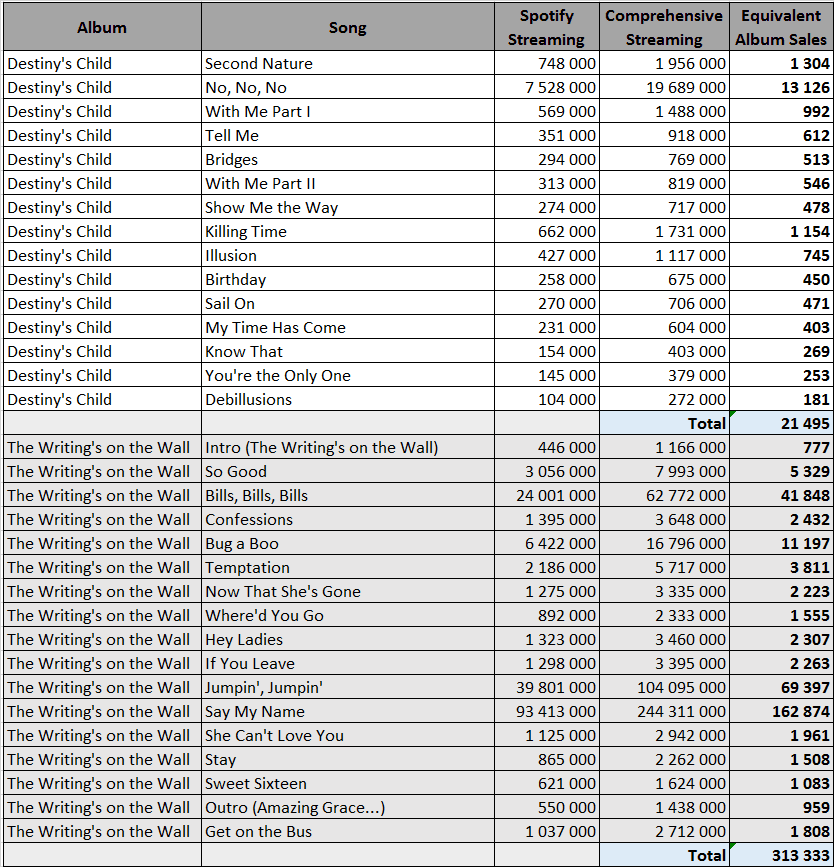The image size is (834, 867).
Task: Select Spotify streaming value 1 037 000
Action: coord(547,831)
